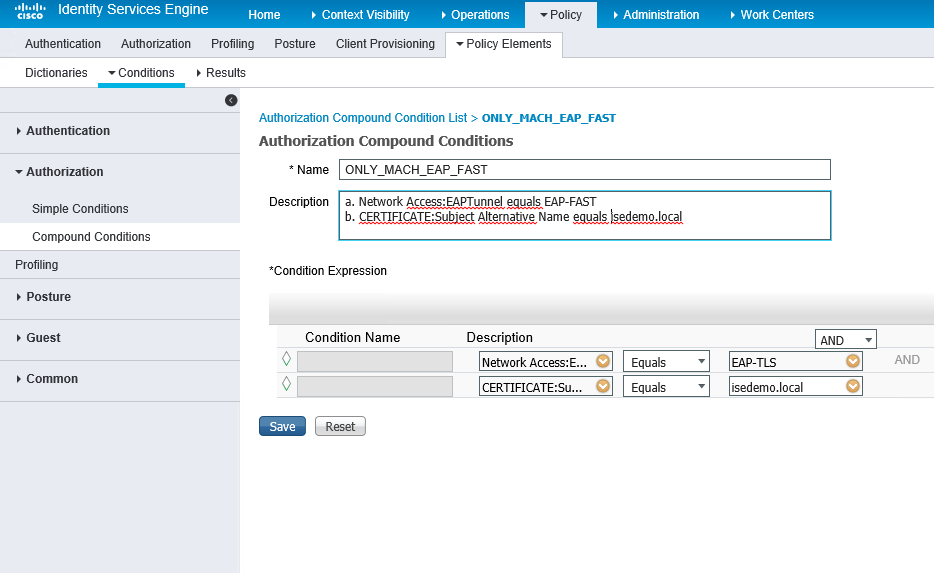Viewport: 934px width, 573px height.
Task: Open Client Provisioning tab
Action: tap(385, 44)
